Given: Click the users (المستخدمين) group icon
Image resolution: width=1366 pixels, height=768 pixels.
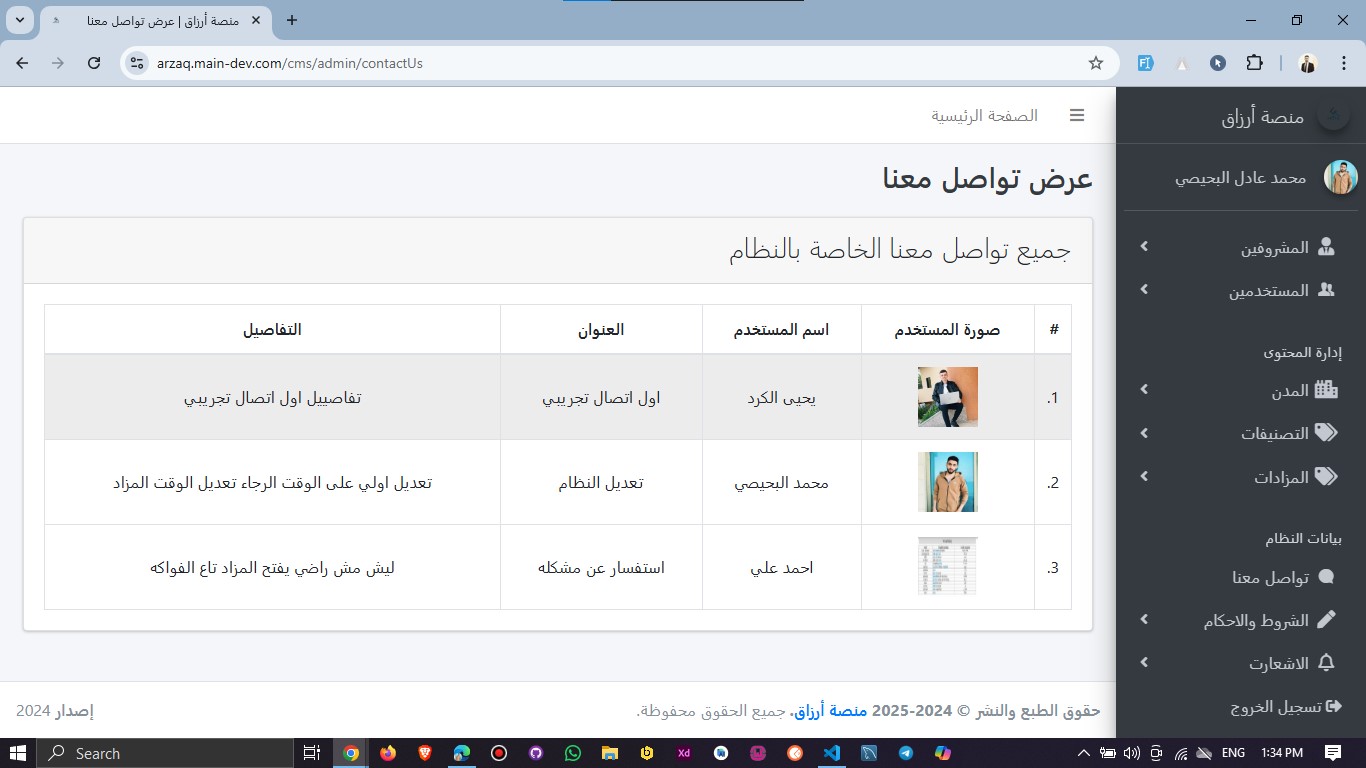Looking at the screenshot, I should (x=1326, y=290).
